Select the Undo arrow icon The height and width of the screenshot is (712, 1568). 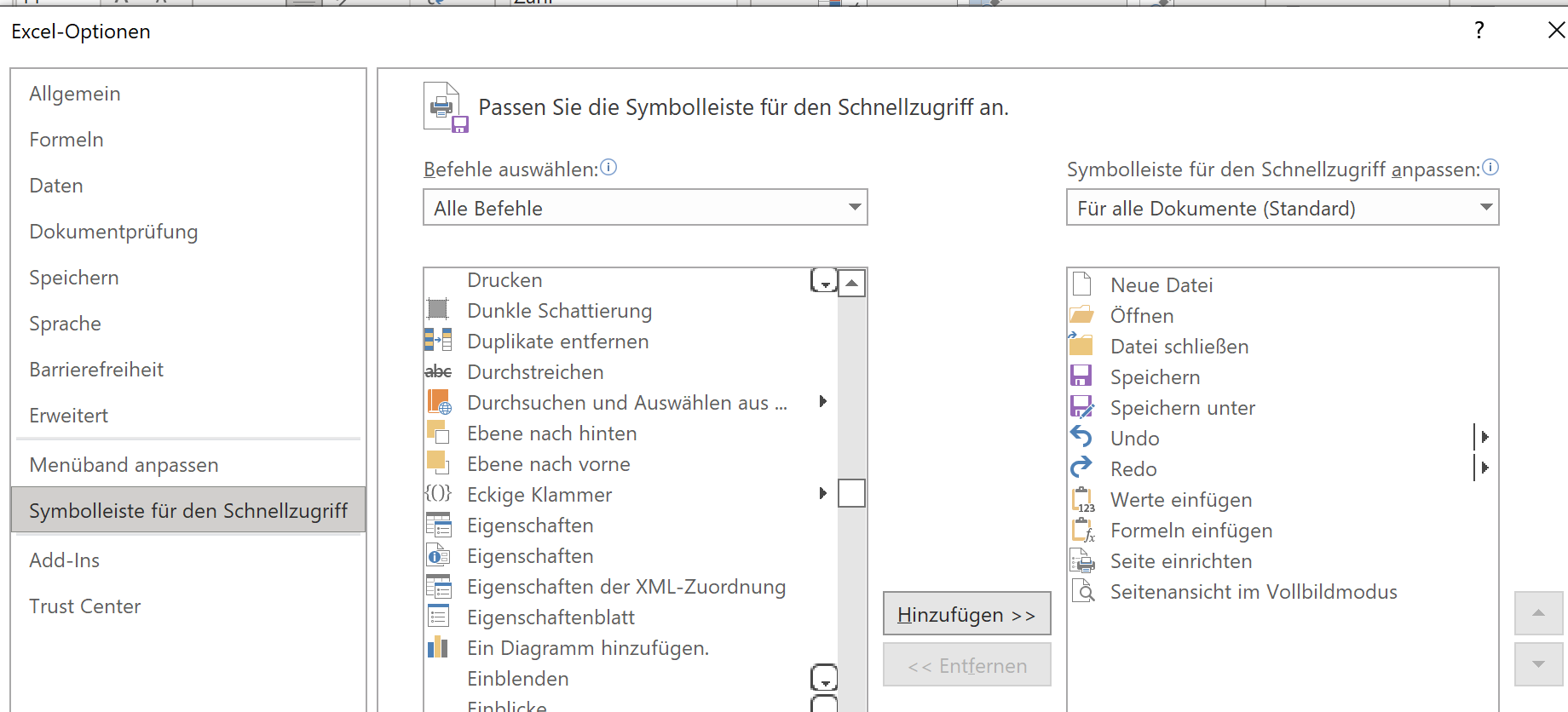[x=1081, y=437]
